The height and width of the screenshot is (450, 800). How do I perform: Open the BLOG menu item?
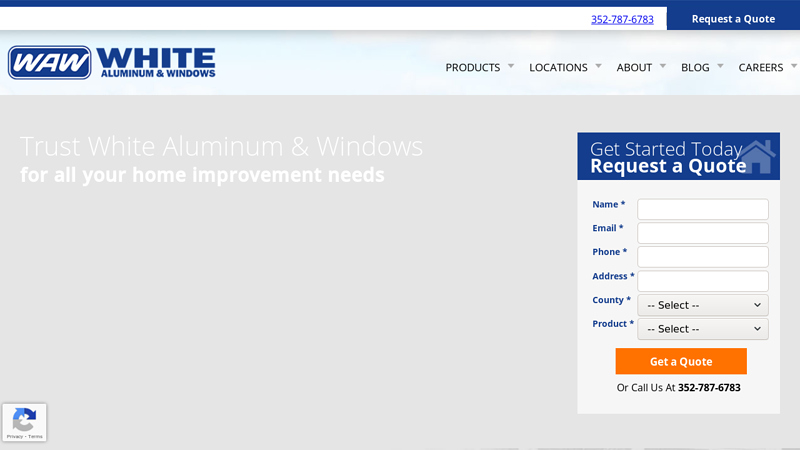click(695, 67)
